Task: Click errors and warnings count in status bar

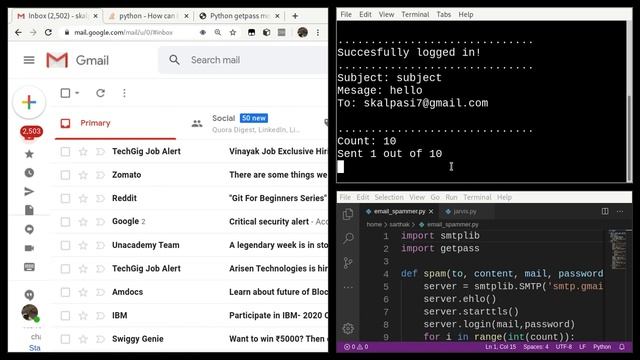Action: click(x=356, y=347)
